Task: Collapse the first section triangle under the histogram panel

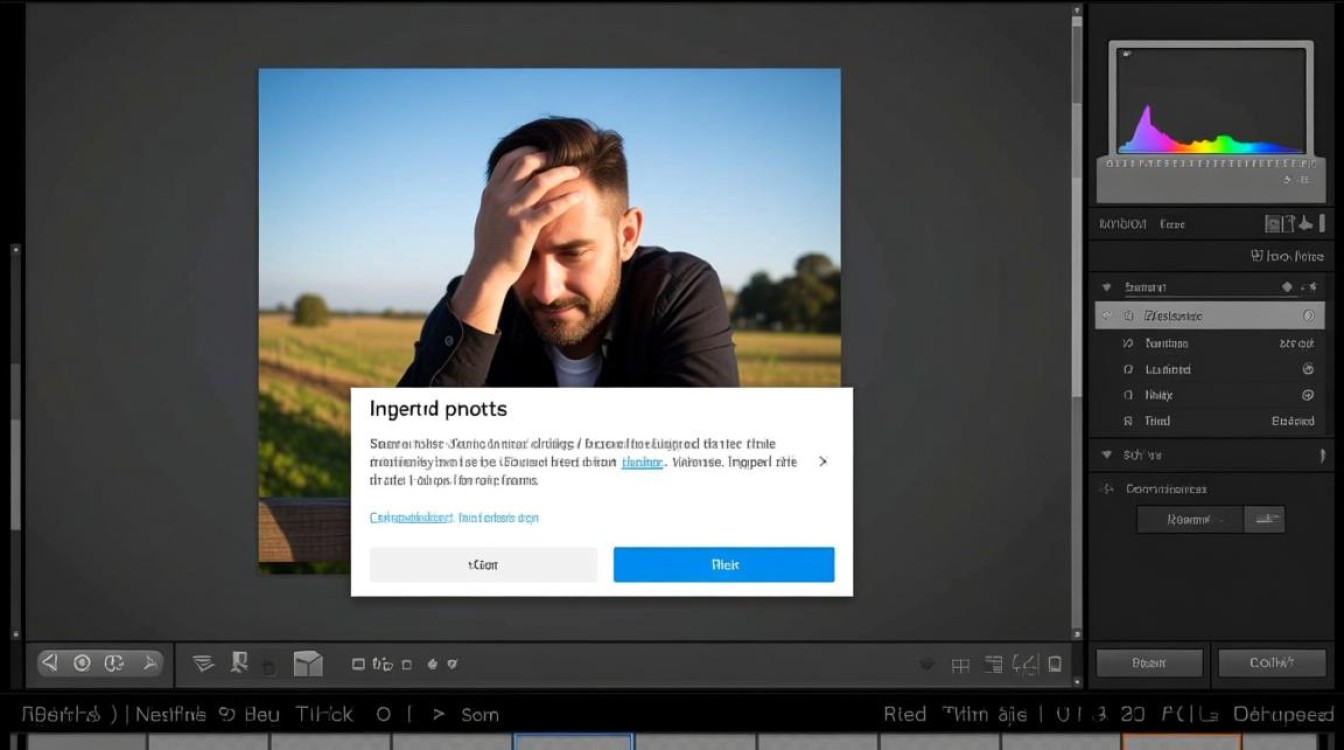Action: [1106, 287]
